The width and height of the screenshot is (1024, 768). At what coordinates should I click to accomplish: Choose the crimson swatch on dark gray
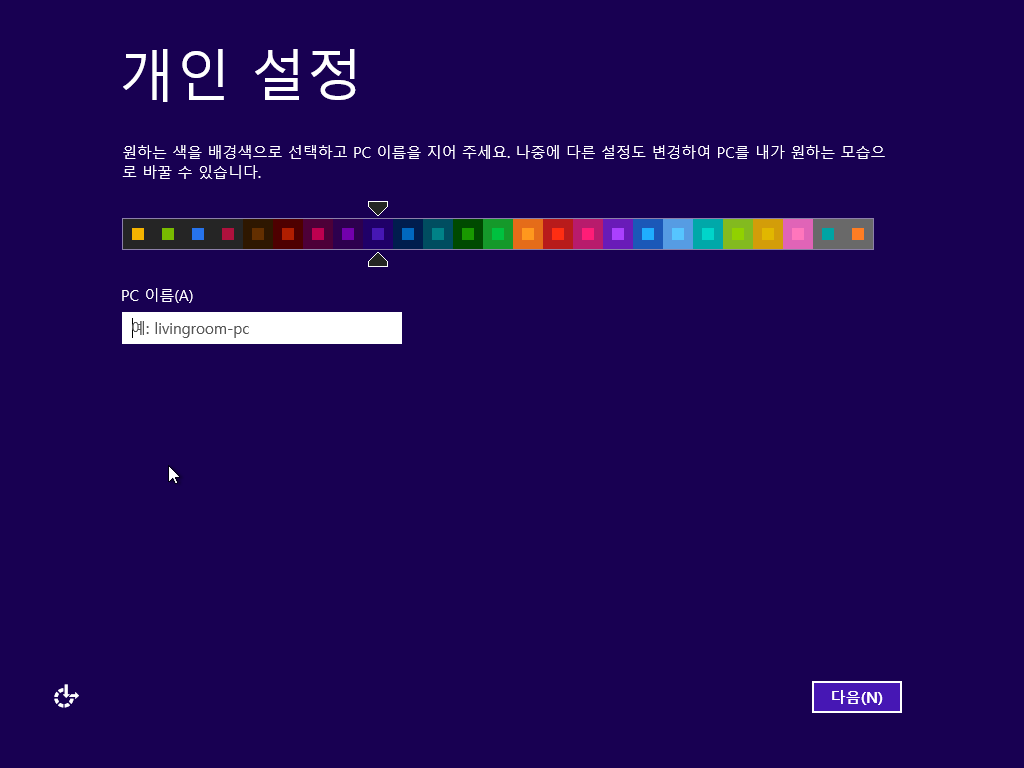228,234
